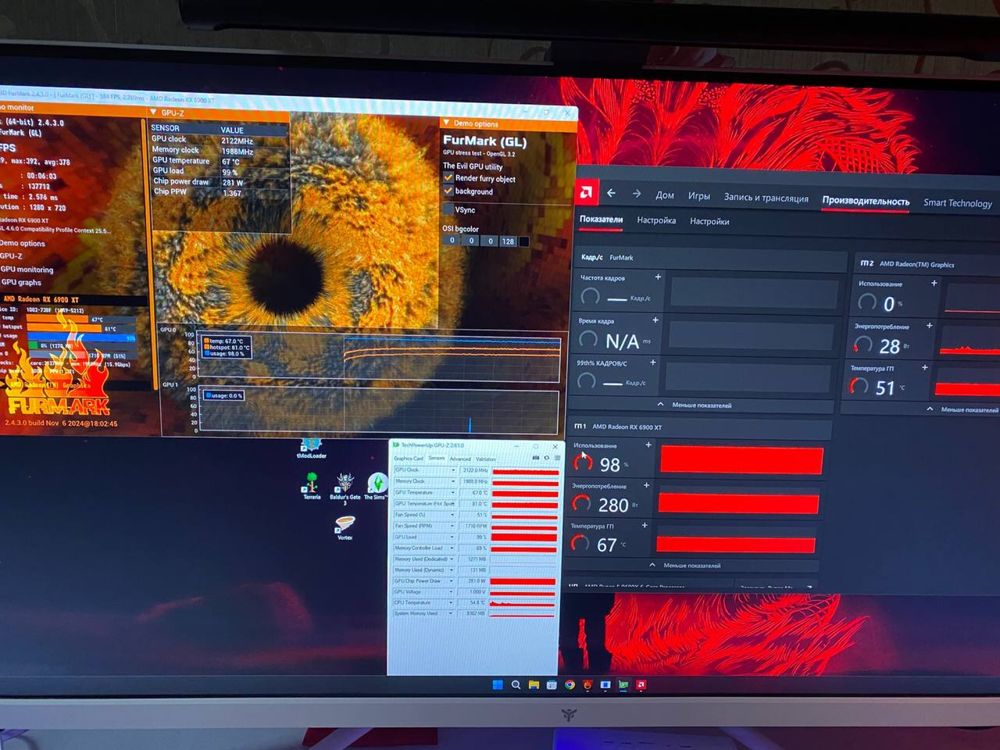Click the RX 6900 XT temperature value 67

pyautogui.click(x=606, y=545)
